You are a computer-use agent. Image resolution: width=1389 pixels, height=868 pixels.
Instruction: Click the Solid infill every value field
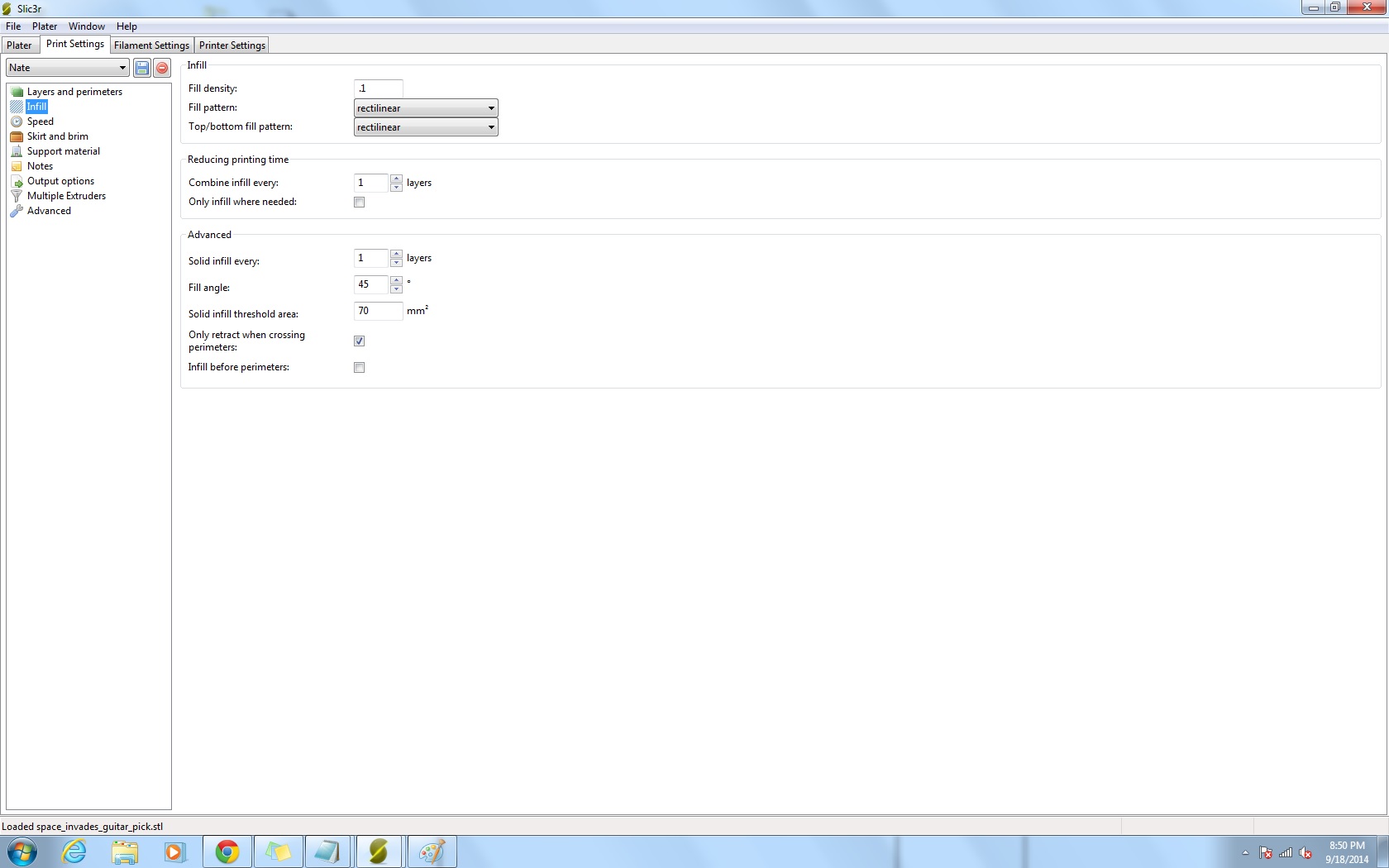(x=371, y=258)
